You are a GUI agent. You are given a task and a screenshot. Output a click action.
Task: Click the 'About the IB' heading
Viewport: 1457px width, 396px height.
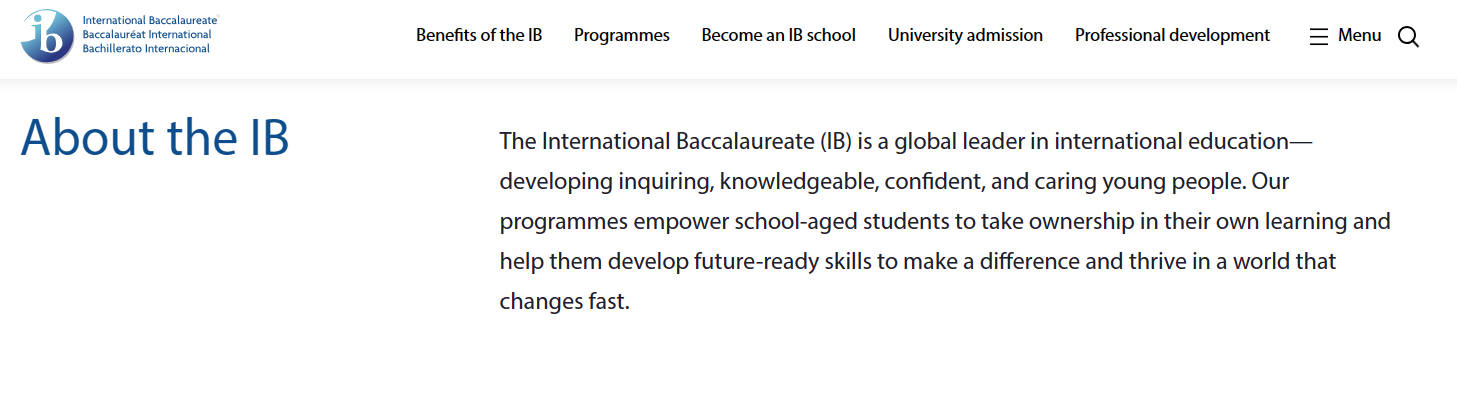pos(155,138)
